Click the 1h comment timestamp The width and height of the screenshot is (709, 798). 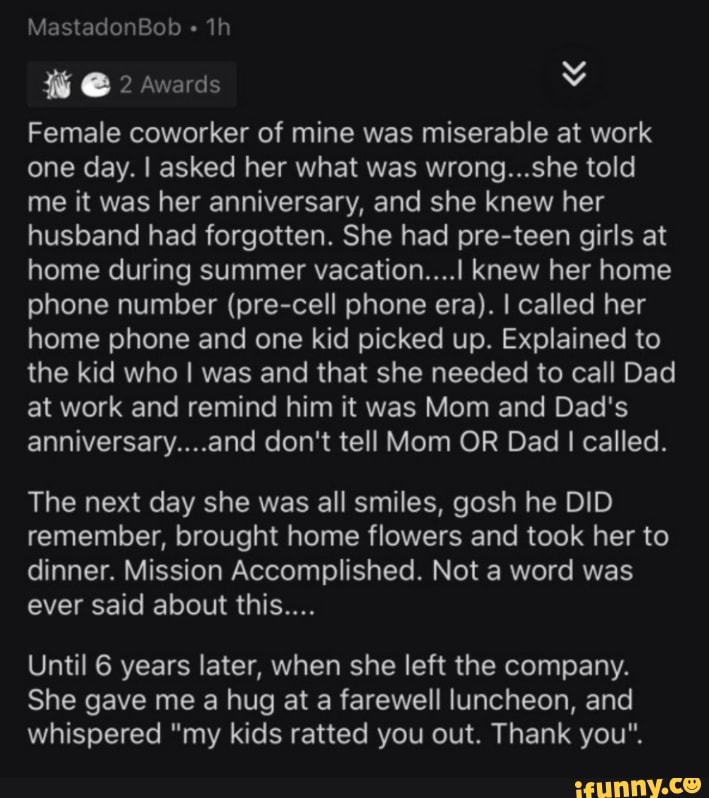click(218, 27)
